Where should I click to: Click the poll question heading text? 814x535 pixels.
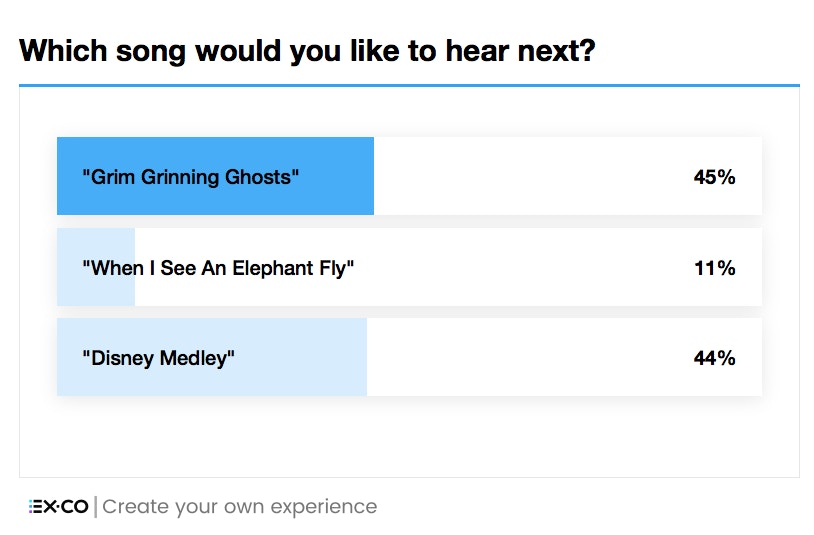[x=307, y=51]
